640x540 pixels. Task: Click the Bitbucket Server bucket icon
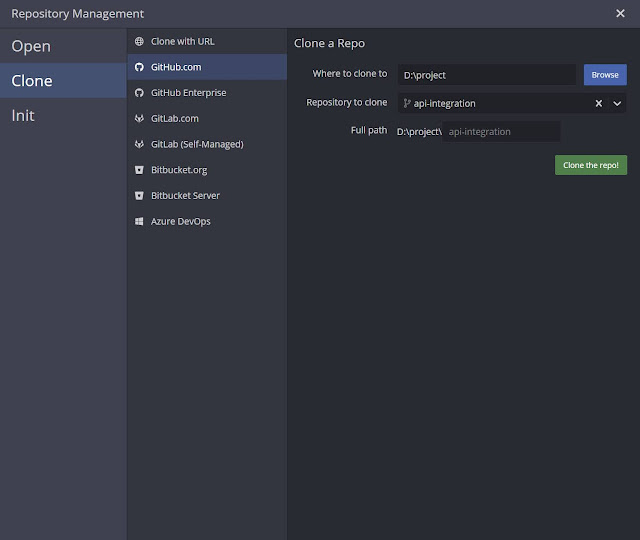point(139,196)
